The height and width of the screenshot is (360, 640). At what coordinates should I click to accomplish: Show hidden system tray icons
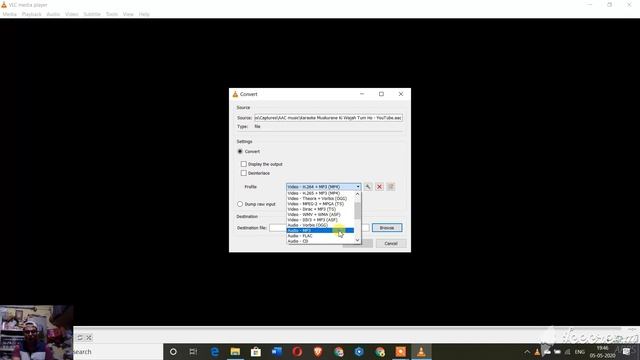pyautogui.click(x=527, y=352)
